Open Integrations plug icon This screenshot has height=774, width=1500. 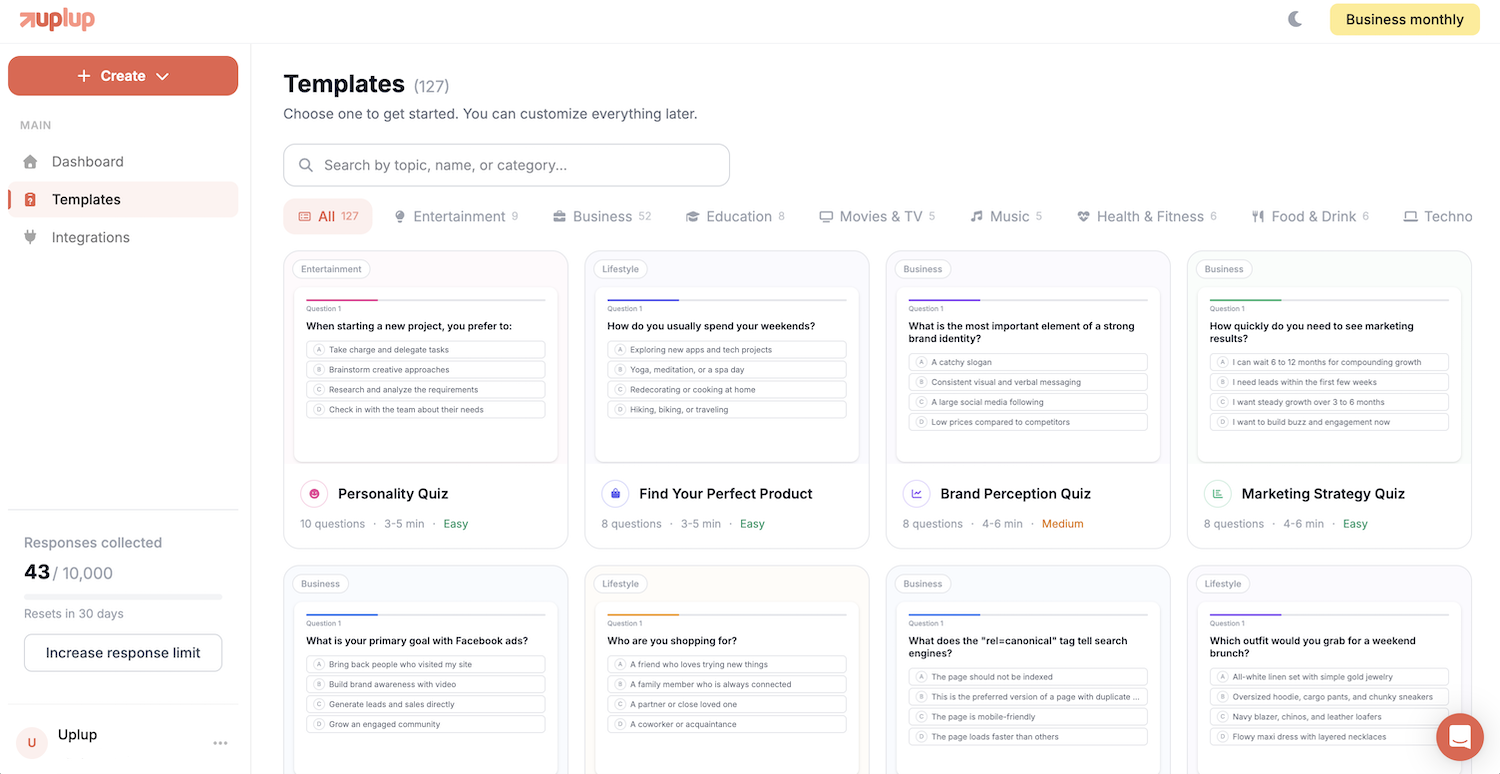[30, 238]
